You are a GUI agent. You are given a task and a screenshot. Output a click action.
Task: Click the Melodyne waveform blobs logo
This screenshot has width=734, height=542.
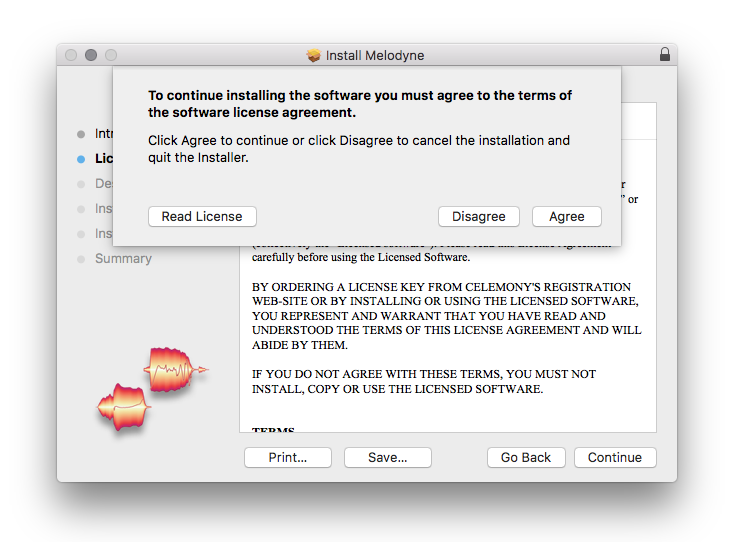point(152,388)
